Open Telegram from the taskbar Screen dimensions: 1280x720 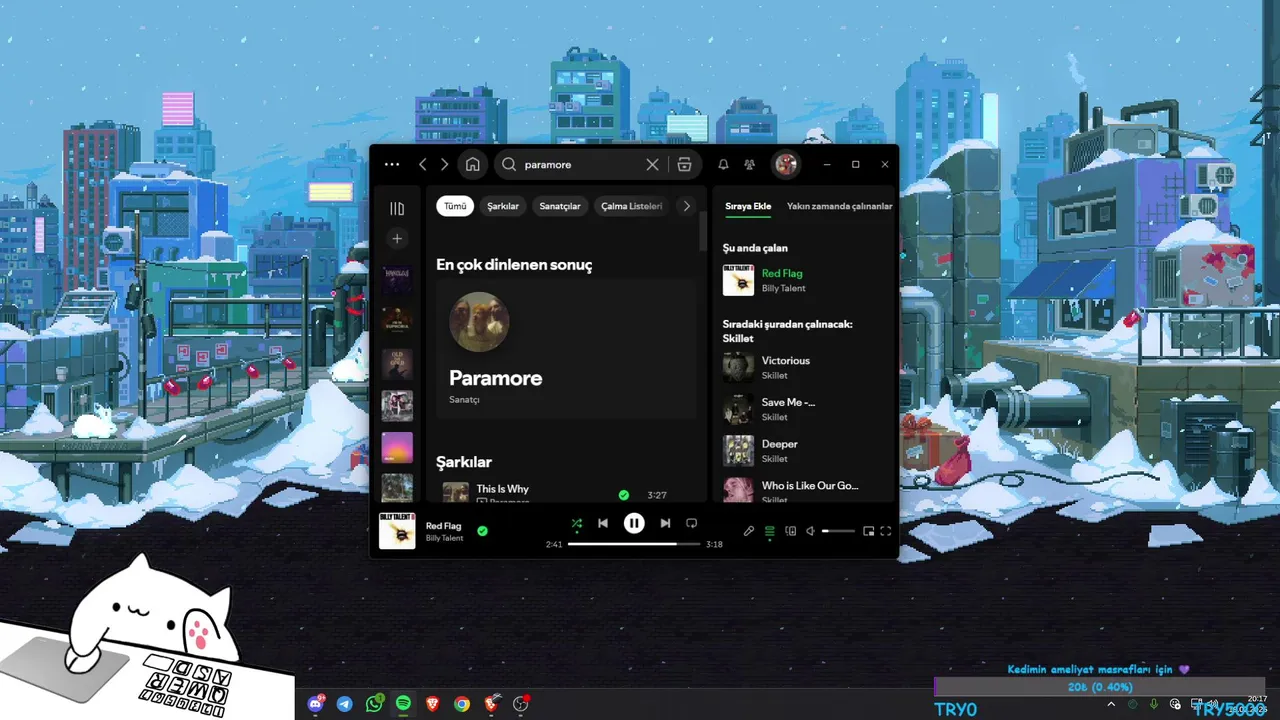(345, 704)
